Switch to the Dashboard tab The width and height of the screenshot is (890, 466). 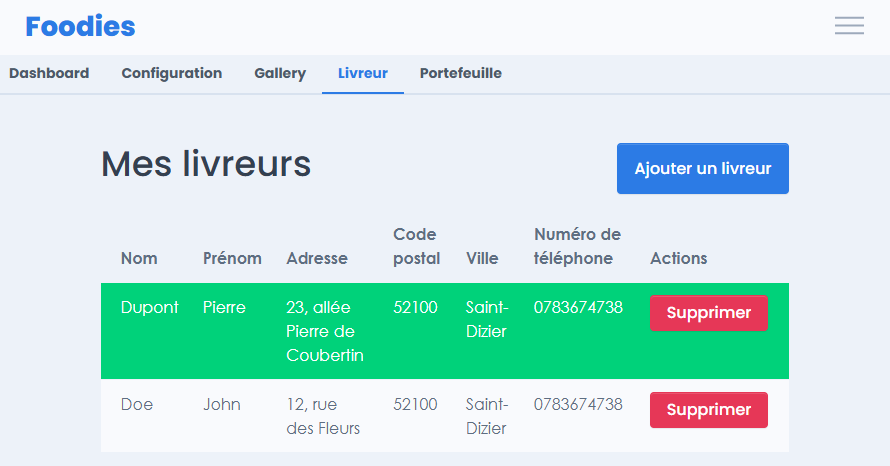pos(49,73)
